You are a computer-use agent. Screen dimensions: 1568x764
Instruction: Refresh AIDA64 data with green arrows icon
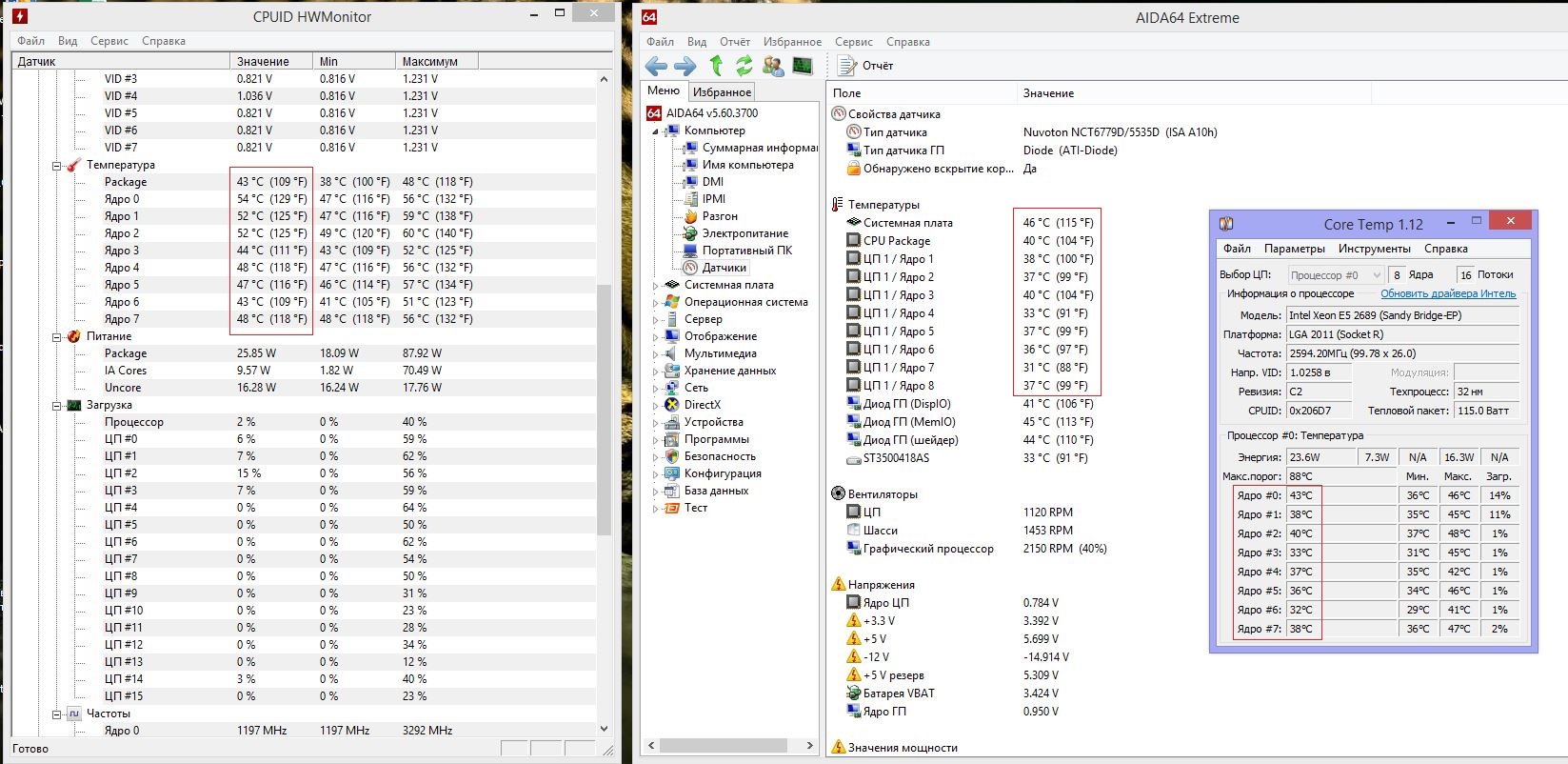pyautogui.click(x=744, y=66)
